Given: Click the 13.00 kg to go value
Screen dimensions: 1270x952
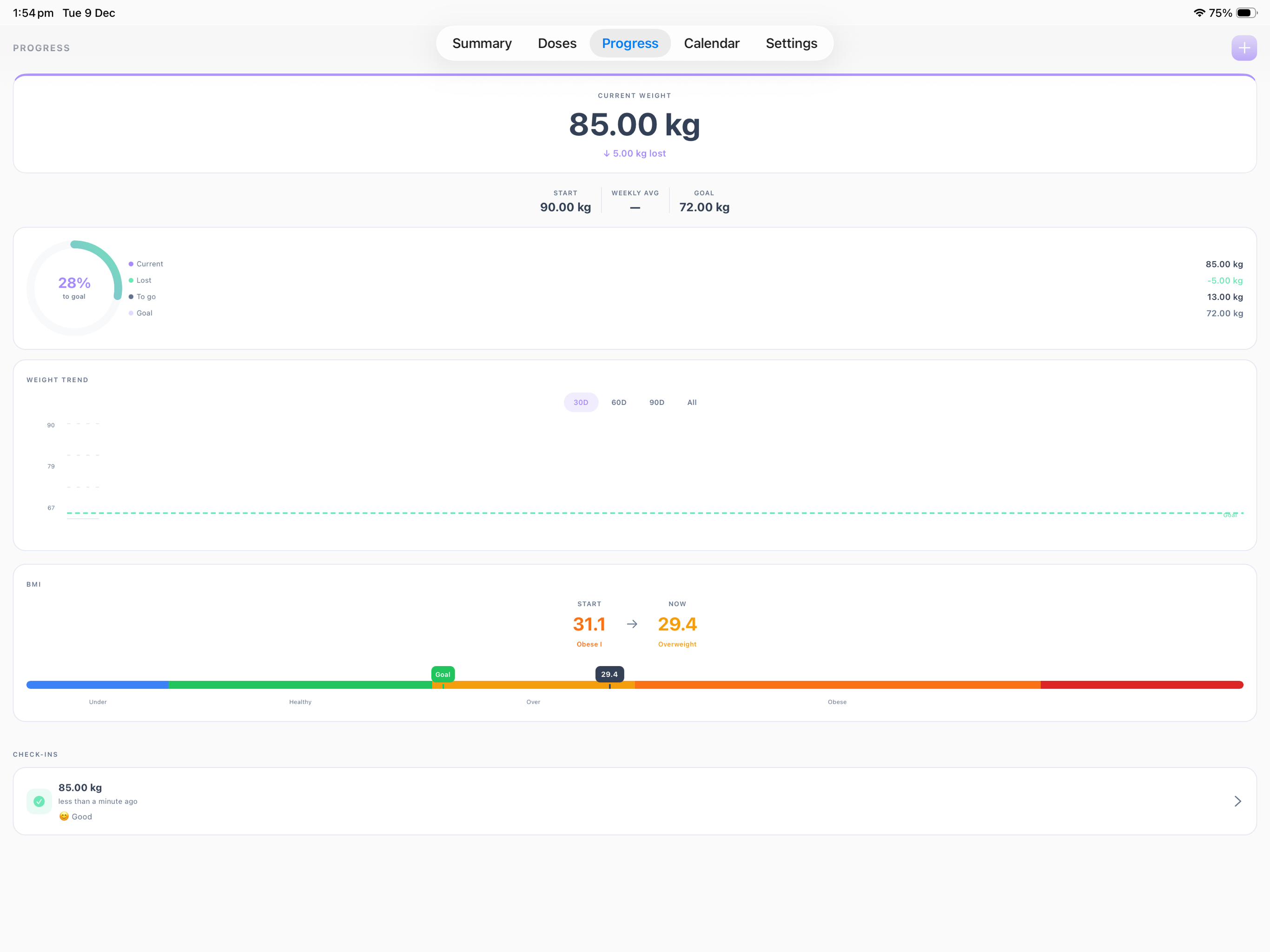Looking at the screenshot, I should [1224, 297].
